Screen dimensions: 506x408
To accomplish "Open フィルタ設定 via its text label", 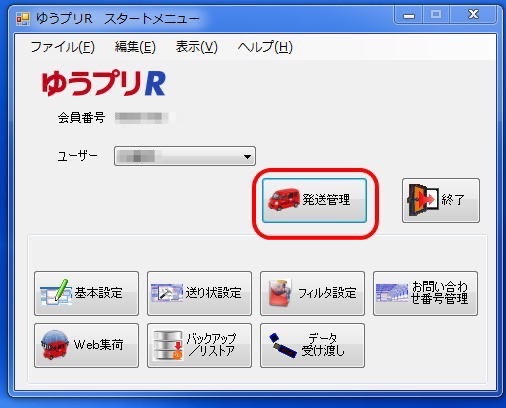I will (327, 293).
